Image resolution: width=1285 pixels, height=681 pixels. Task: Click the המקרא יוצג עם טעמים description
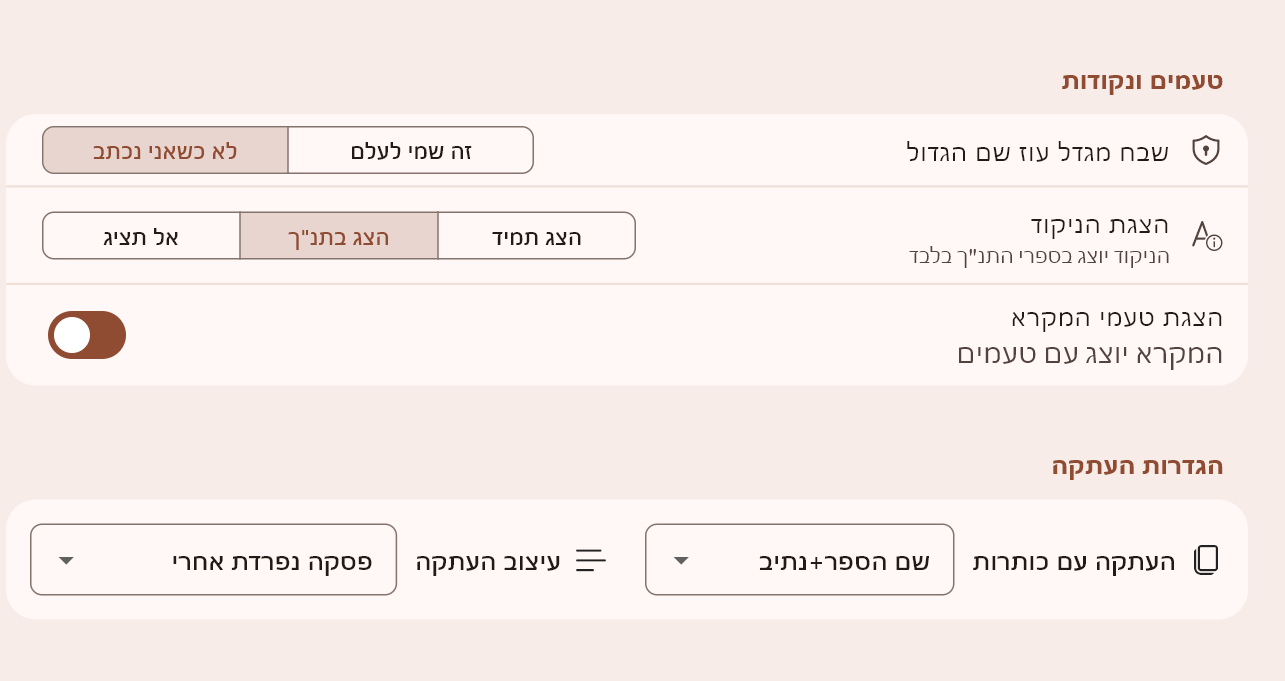click(1090, 353)
